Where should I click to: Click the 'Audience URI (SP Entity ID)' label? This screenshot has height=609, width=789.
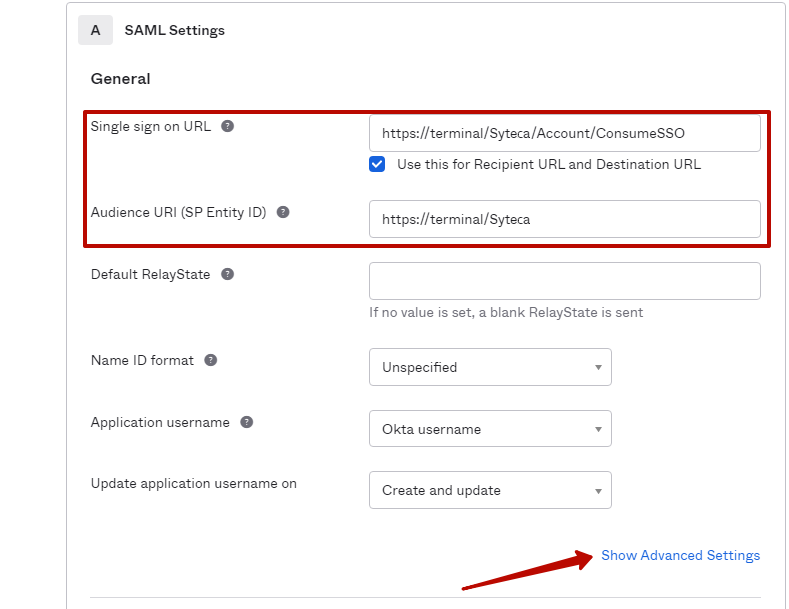pyautogui.click(x=178, y=212)
